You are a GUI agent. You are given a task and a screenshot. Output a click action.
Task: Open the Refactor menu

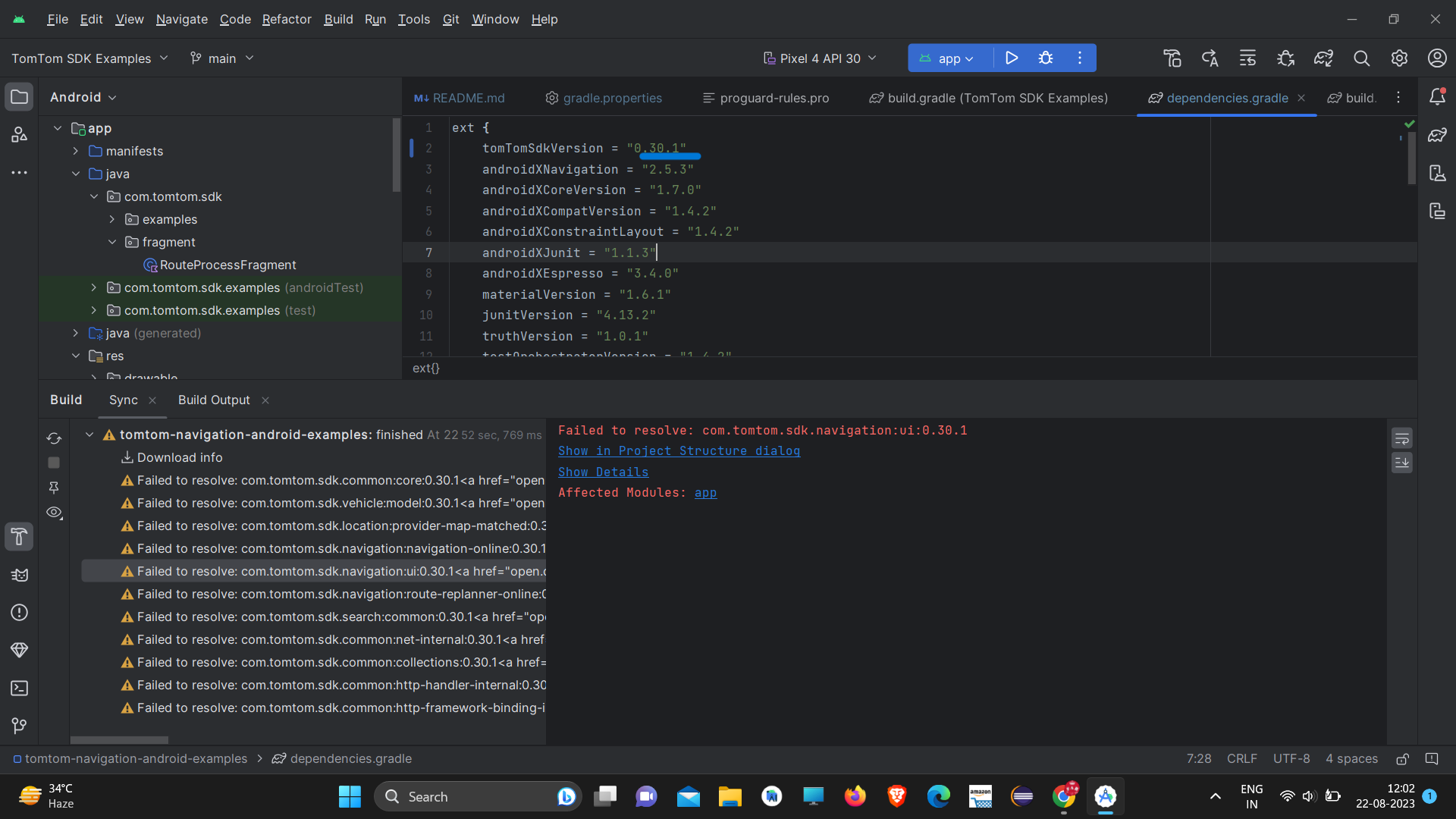tap(286, 19)
